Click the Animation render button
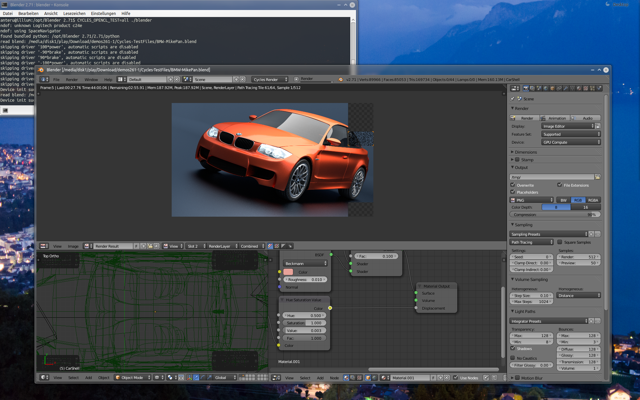The width and height of the screenshot is (640, 400). pos(555,118)
